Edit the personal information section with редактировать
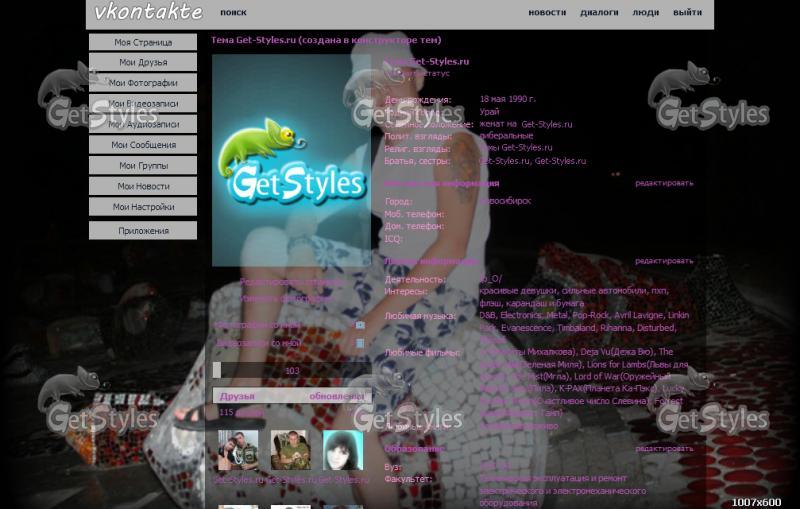The image size is (800, 509). tap(664, 261)
